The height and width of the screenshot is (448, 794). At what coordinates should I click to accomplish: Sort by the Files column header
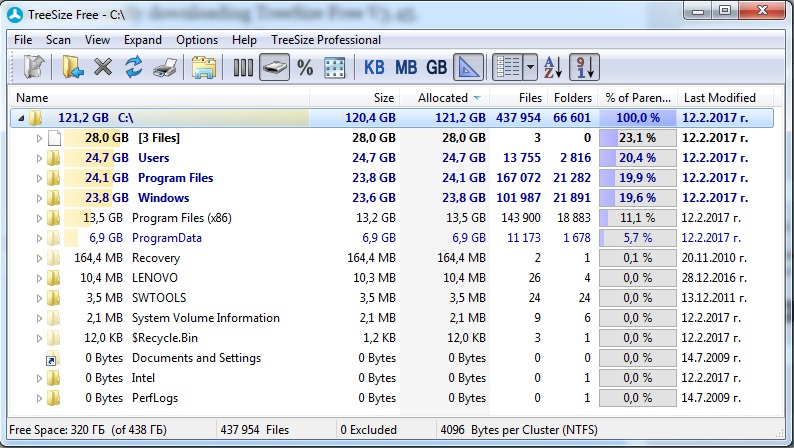(518, 98)
